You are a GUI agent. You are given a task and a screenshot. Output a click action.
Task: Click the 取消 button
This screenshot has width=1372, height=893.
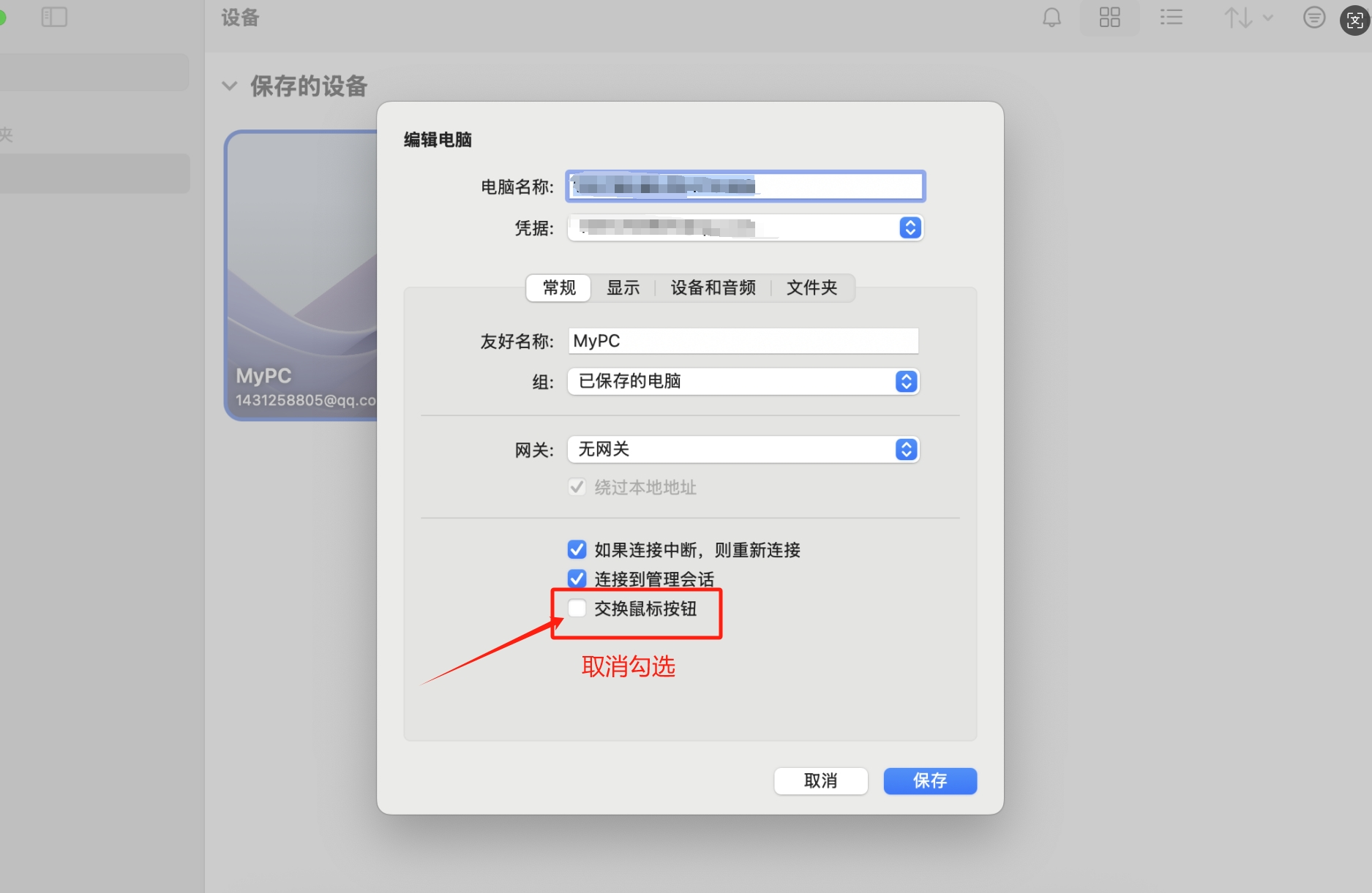pos(820,781)
